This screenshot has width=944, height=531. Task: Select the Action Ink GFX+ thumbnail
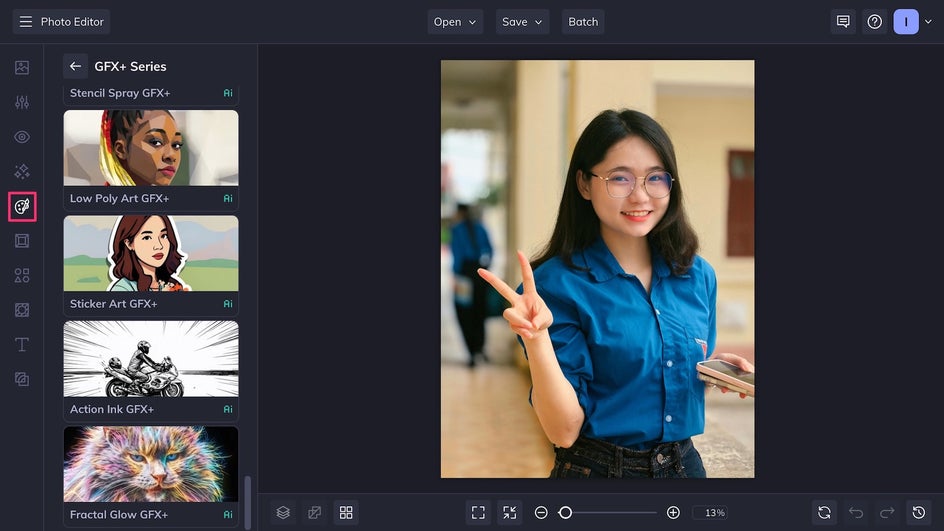151,359
